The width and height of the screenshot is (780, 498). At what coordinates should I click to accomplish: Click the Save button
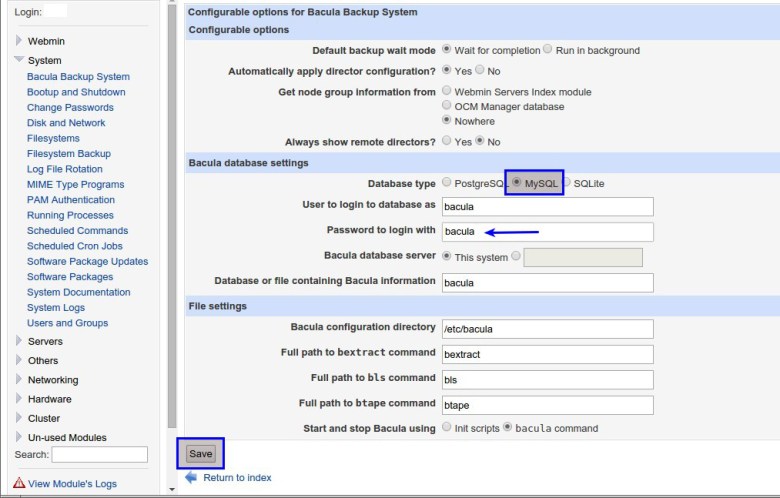point(200,454)
